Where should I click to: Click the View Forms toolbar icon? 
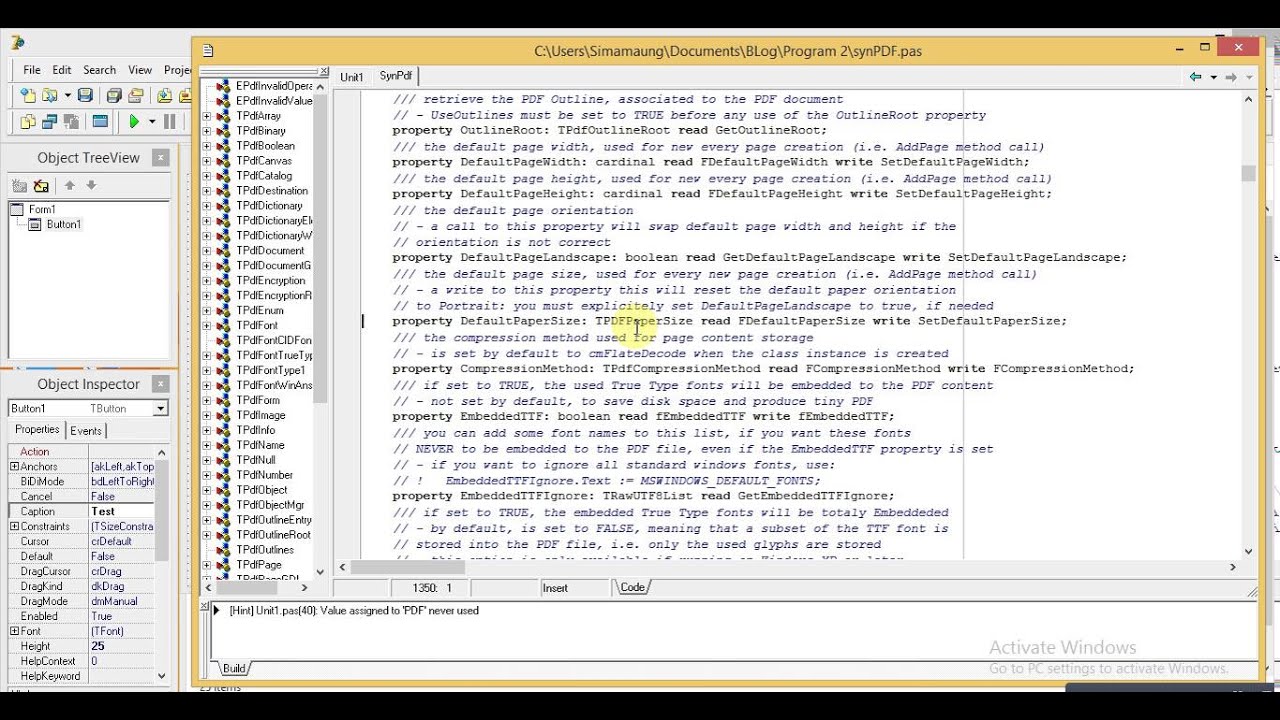click(50, 122)
